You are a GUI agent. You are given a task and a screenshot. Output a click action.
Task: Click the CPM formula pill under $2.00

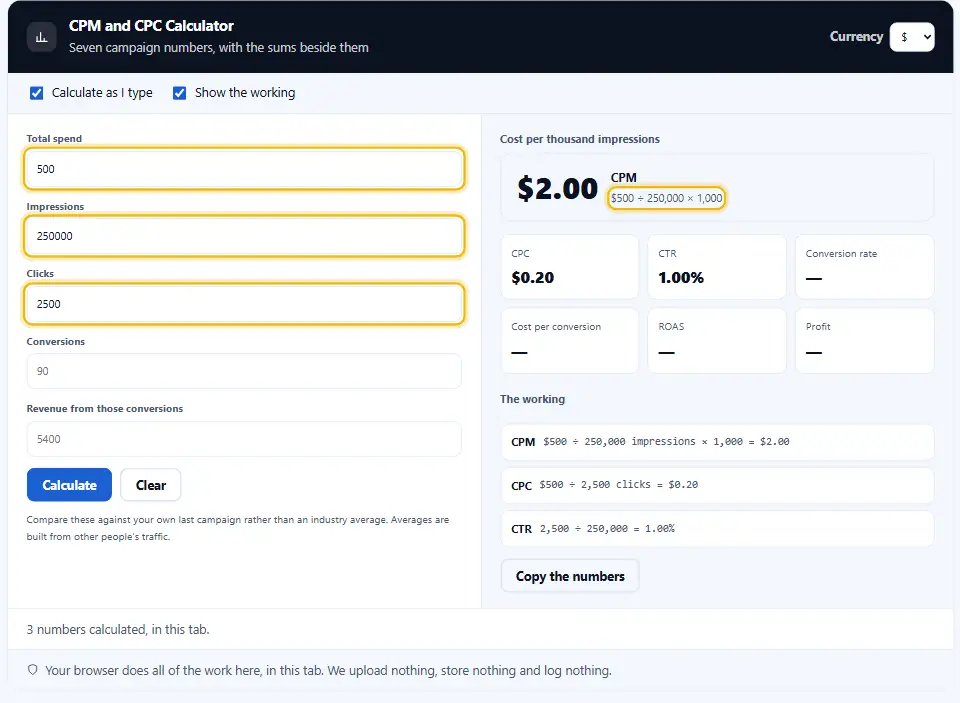[666, 198]
